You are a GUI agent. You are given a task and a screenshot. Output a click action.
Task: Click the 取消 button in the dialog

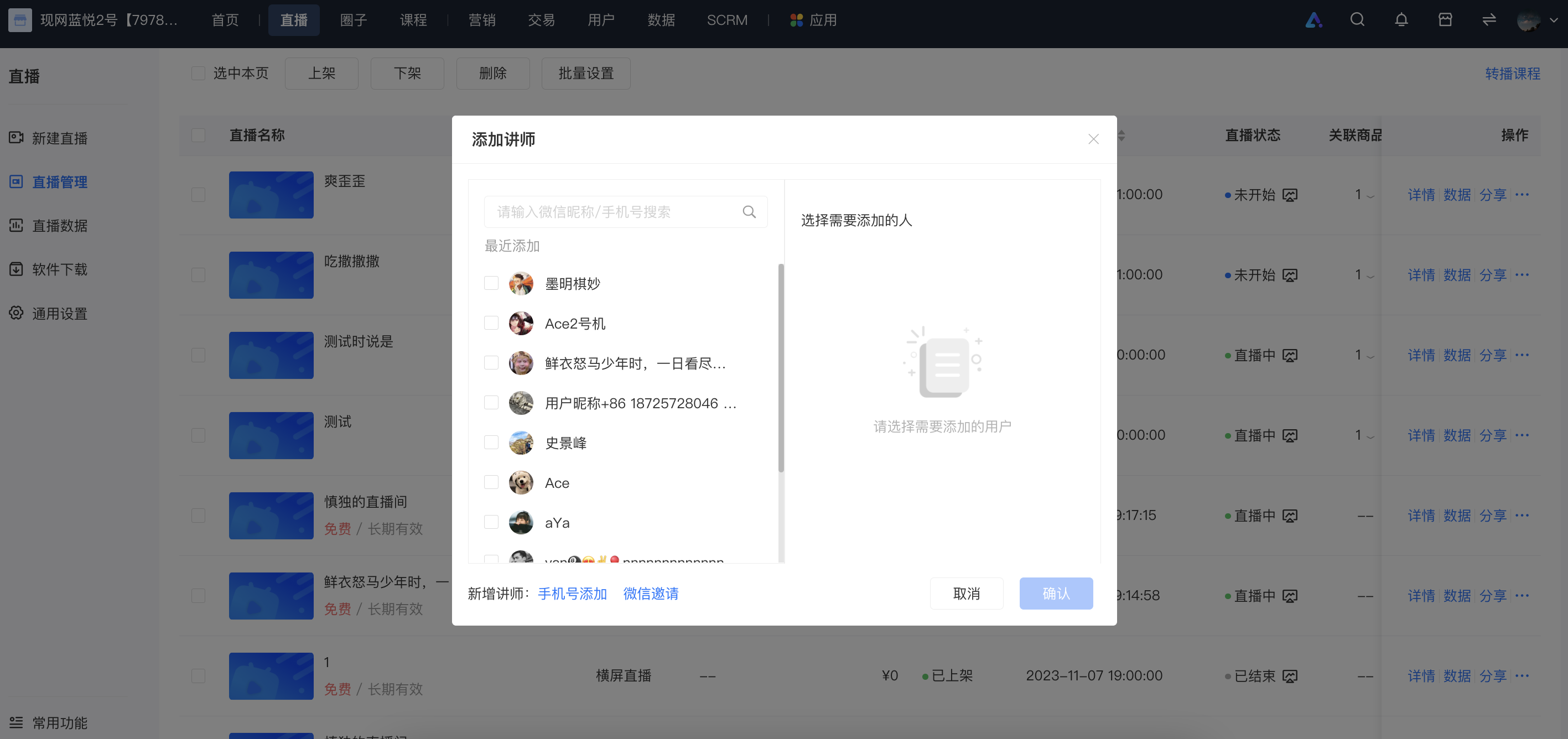966,594
